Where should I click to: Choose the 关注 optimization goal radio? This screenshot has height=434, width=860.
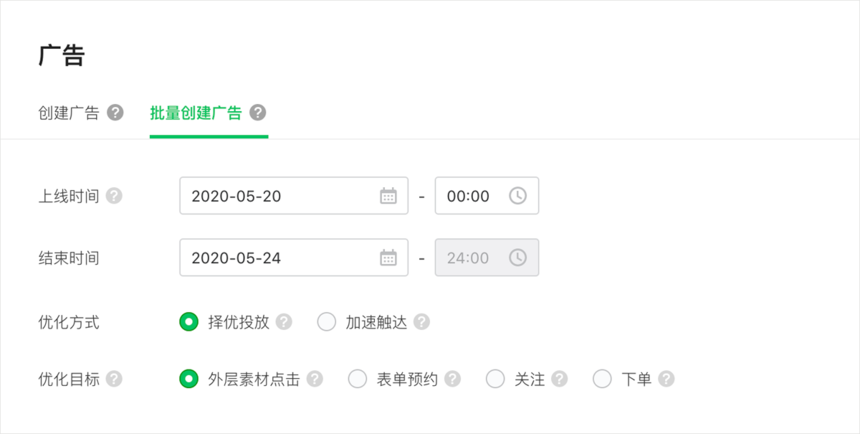click(495, 379)
